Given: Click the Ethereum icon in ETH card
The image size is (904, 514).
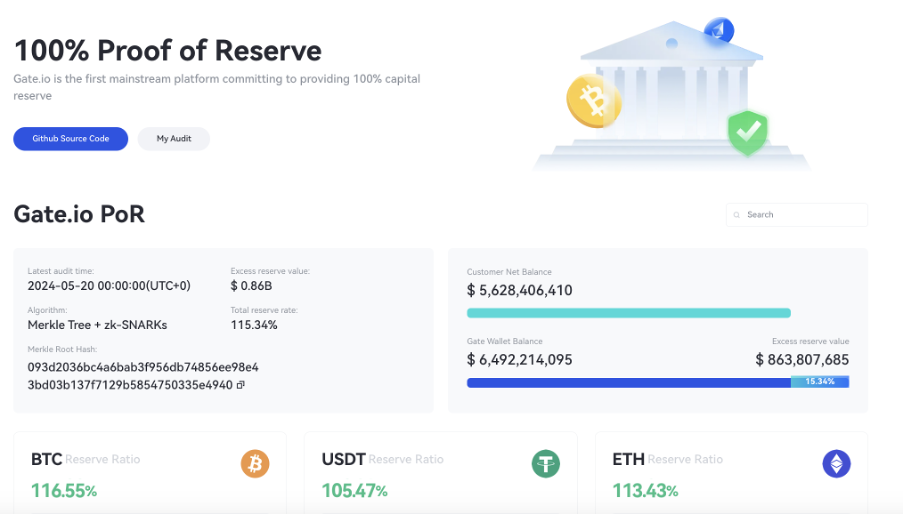Looking at the screenshot, I should pyautogui.click(x=836, y=464).
